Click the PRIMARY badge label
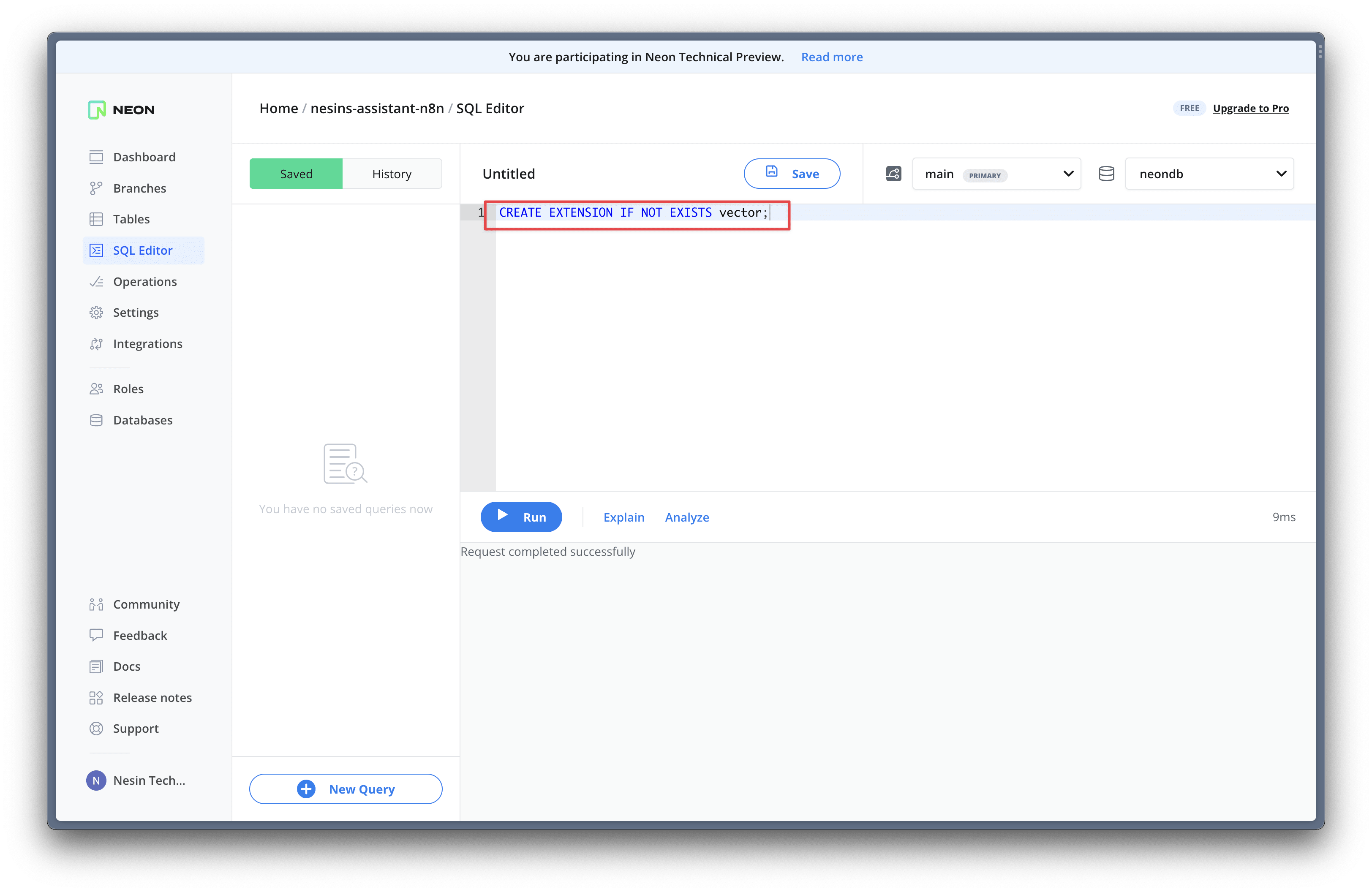This screenshot has width=1372, height=892. coord(985,175)
